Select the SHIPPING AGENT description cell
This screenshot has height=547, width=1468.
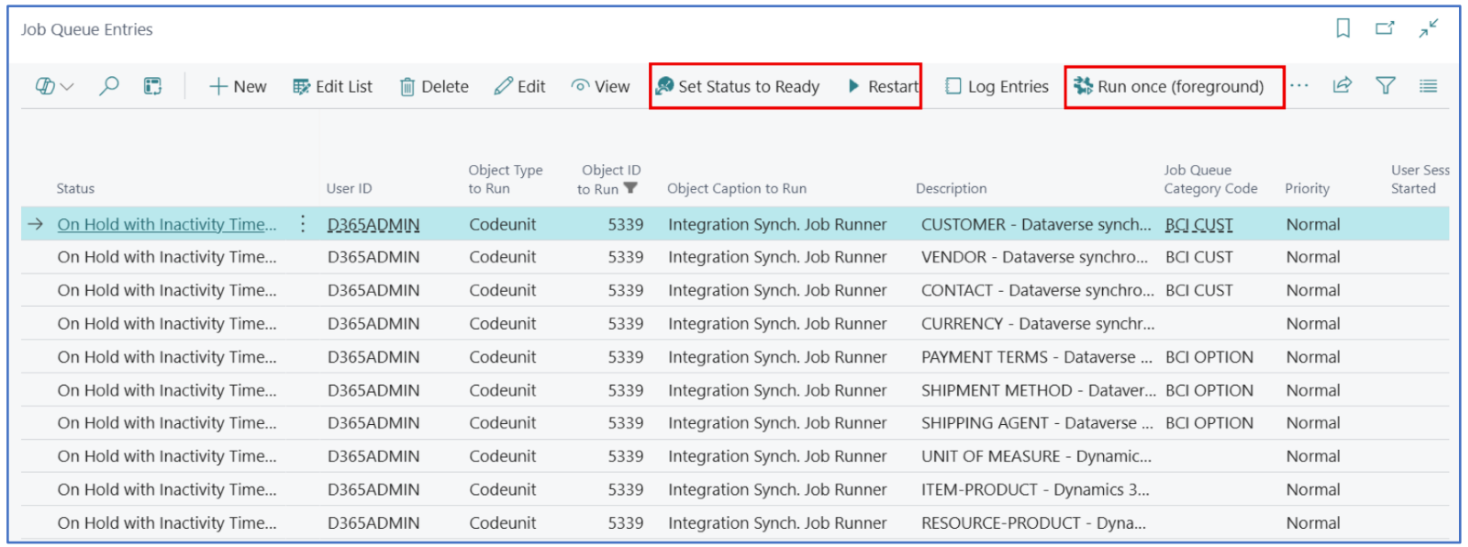pos(1038,423)
